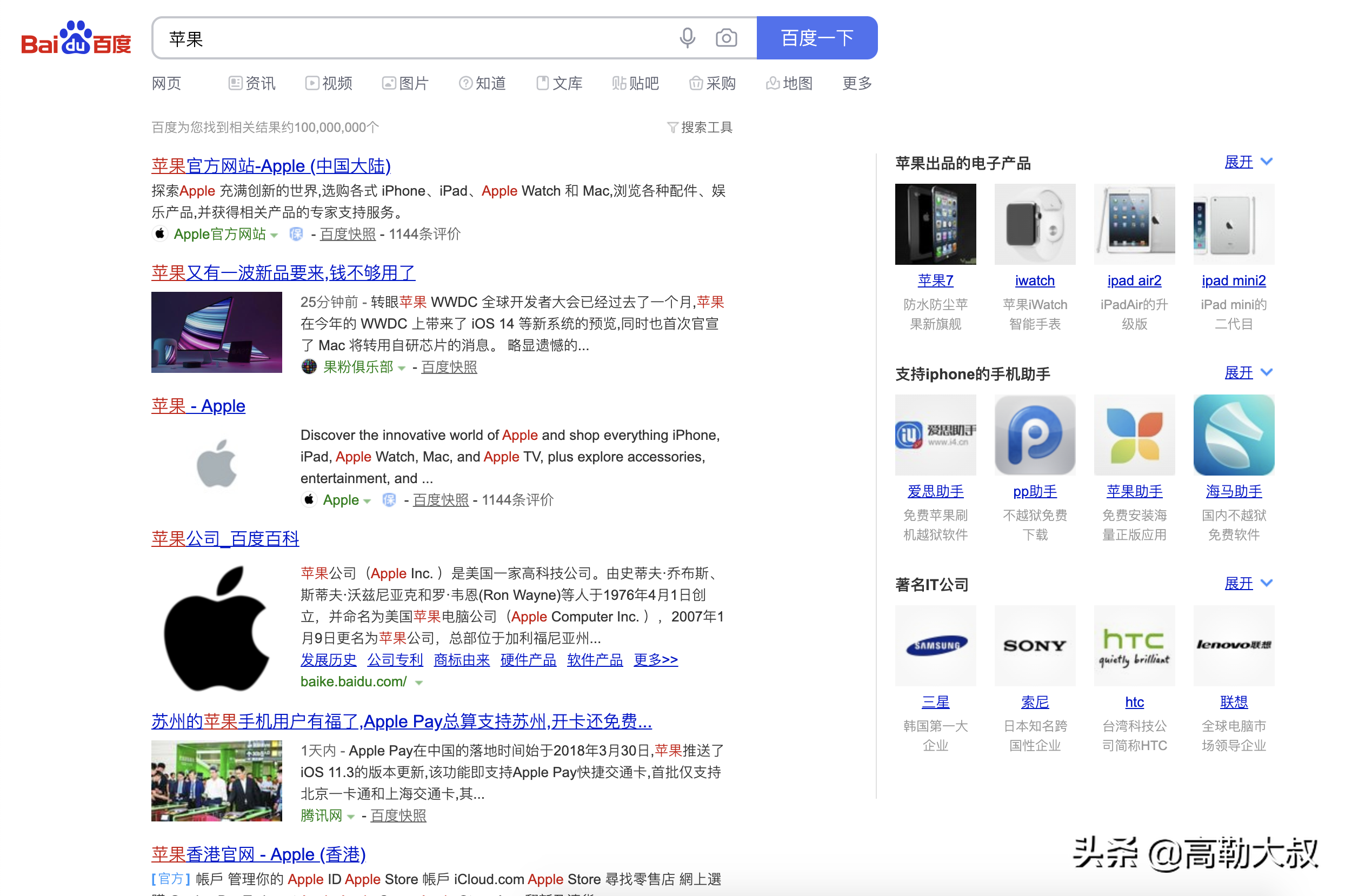Viewport: 1345px width, 896px height.
Task: Click the Apple Pay event photo thumbnail
Action: 217,780
